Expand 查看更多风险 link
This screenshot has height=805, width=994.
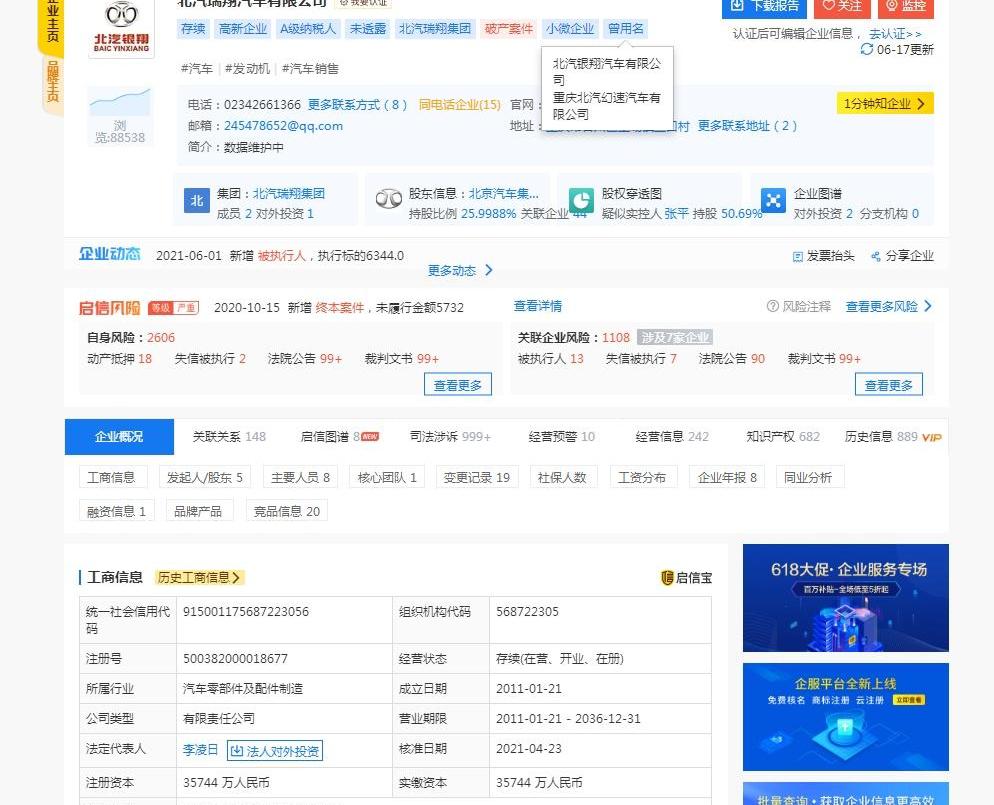(x=889, y=306)
